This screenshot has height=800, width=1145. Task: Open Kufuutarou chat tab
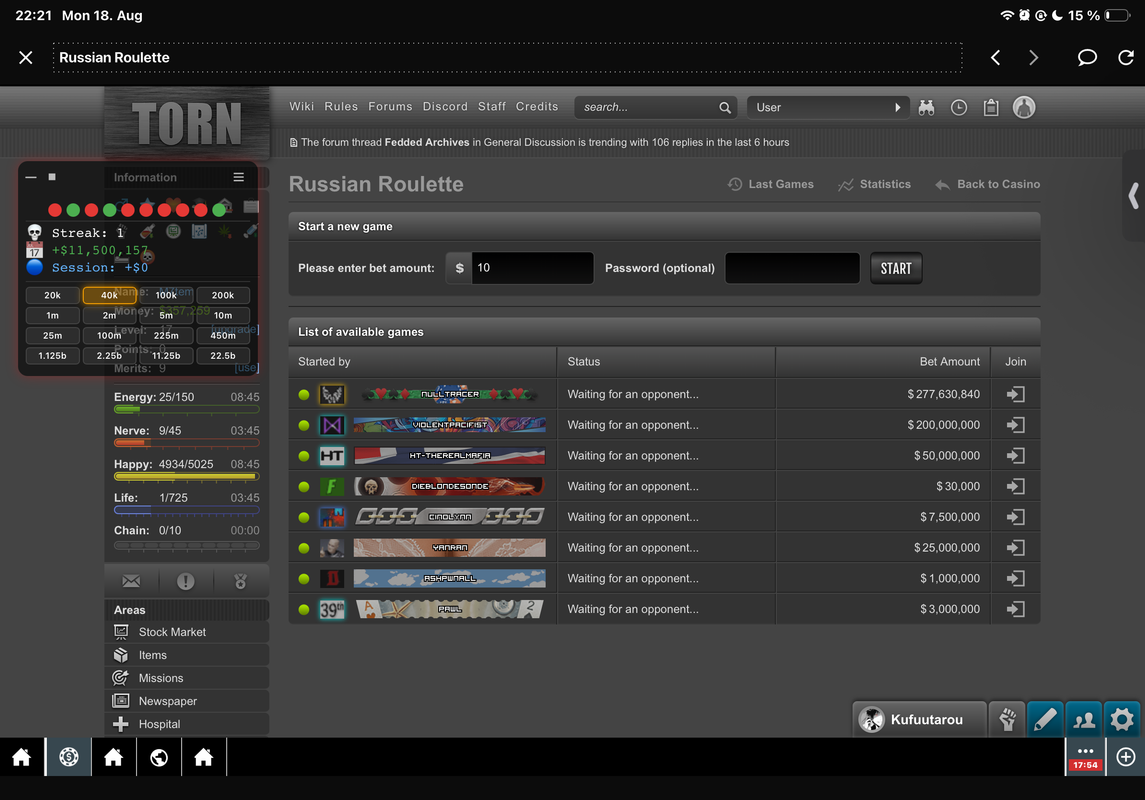pyautogui.click(x=919, y=720)
